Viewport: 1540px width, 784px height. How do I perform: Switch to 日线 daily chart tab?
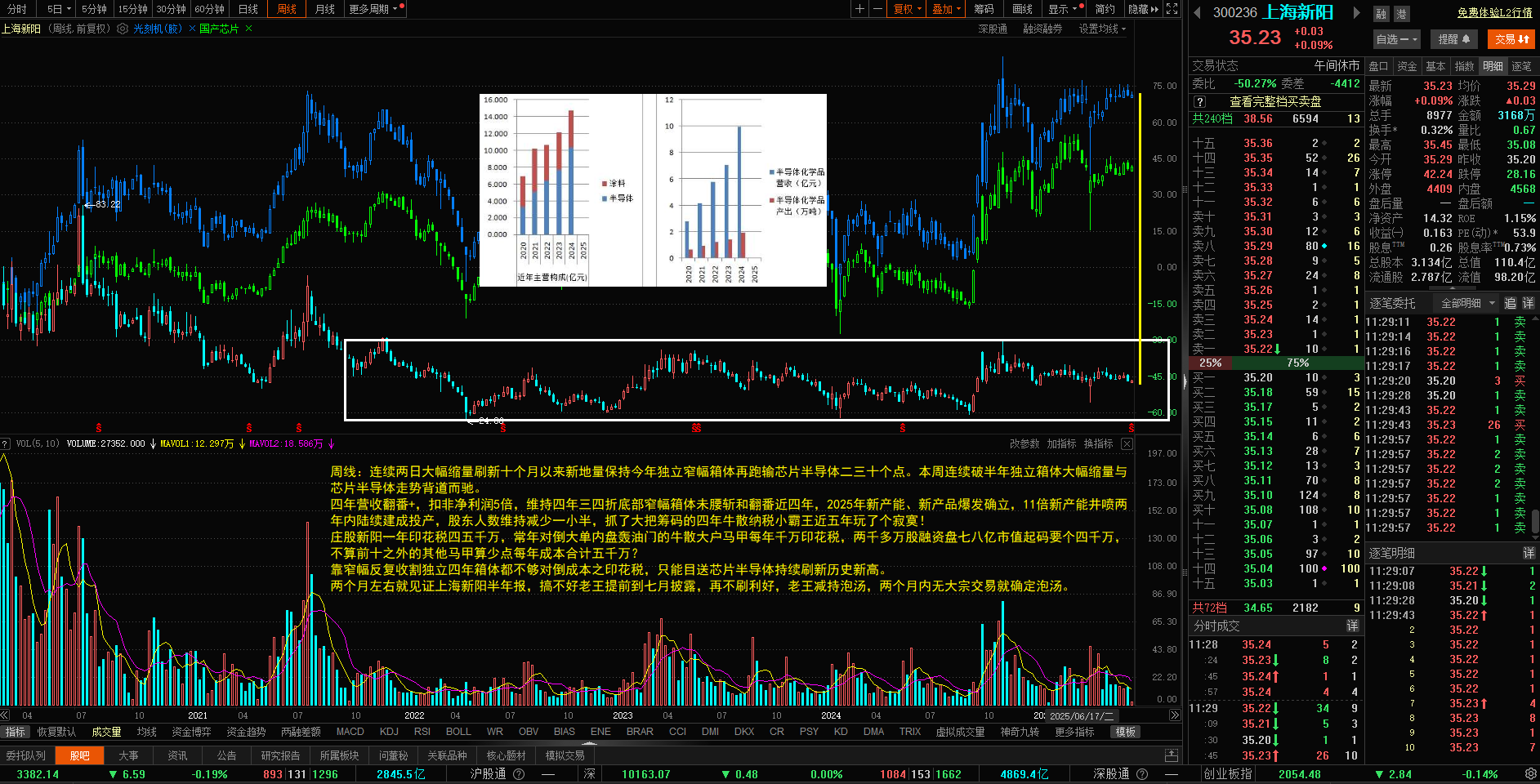click(248, 9)
